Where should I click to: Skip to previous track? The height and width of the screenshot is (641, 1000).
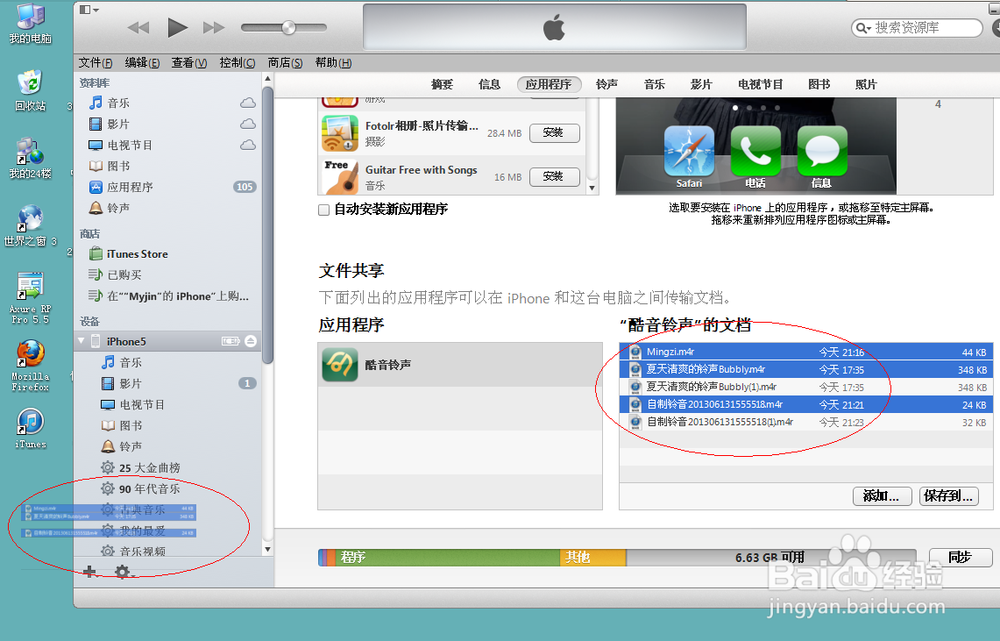138,27
